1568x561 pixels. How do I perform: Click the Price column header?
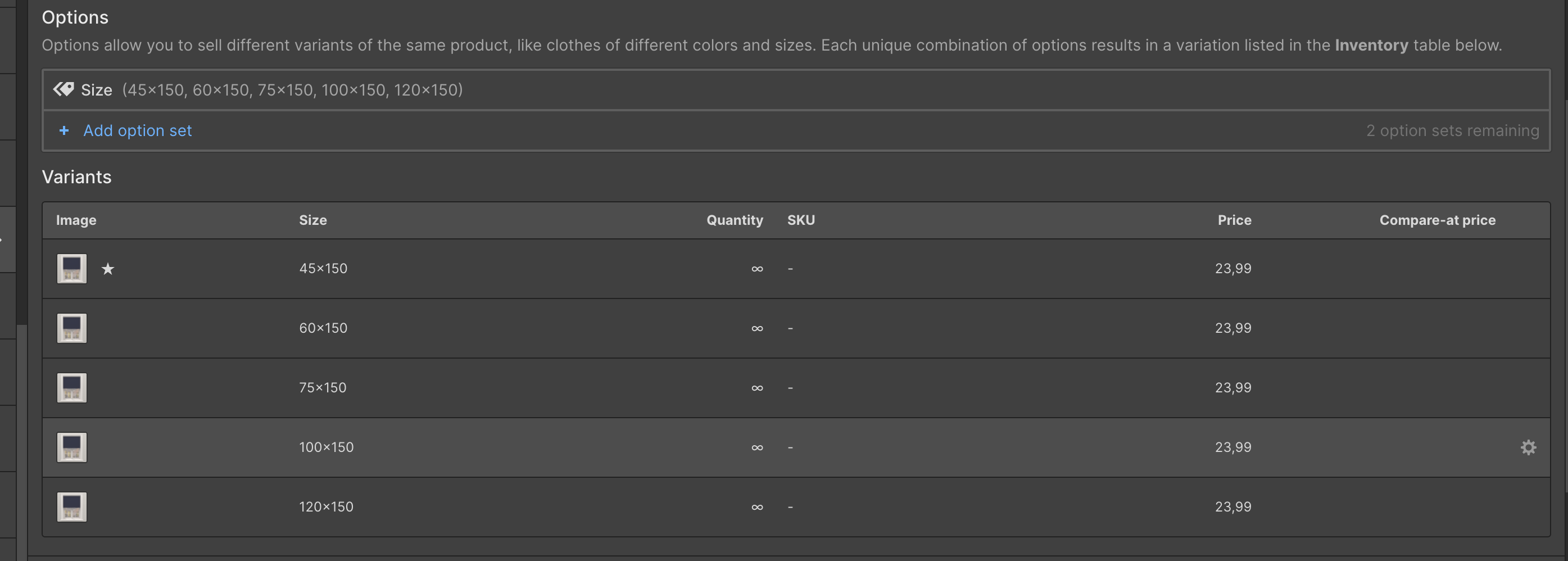pyautogui.click(x=1234, y=220)
